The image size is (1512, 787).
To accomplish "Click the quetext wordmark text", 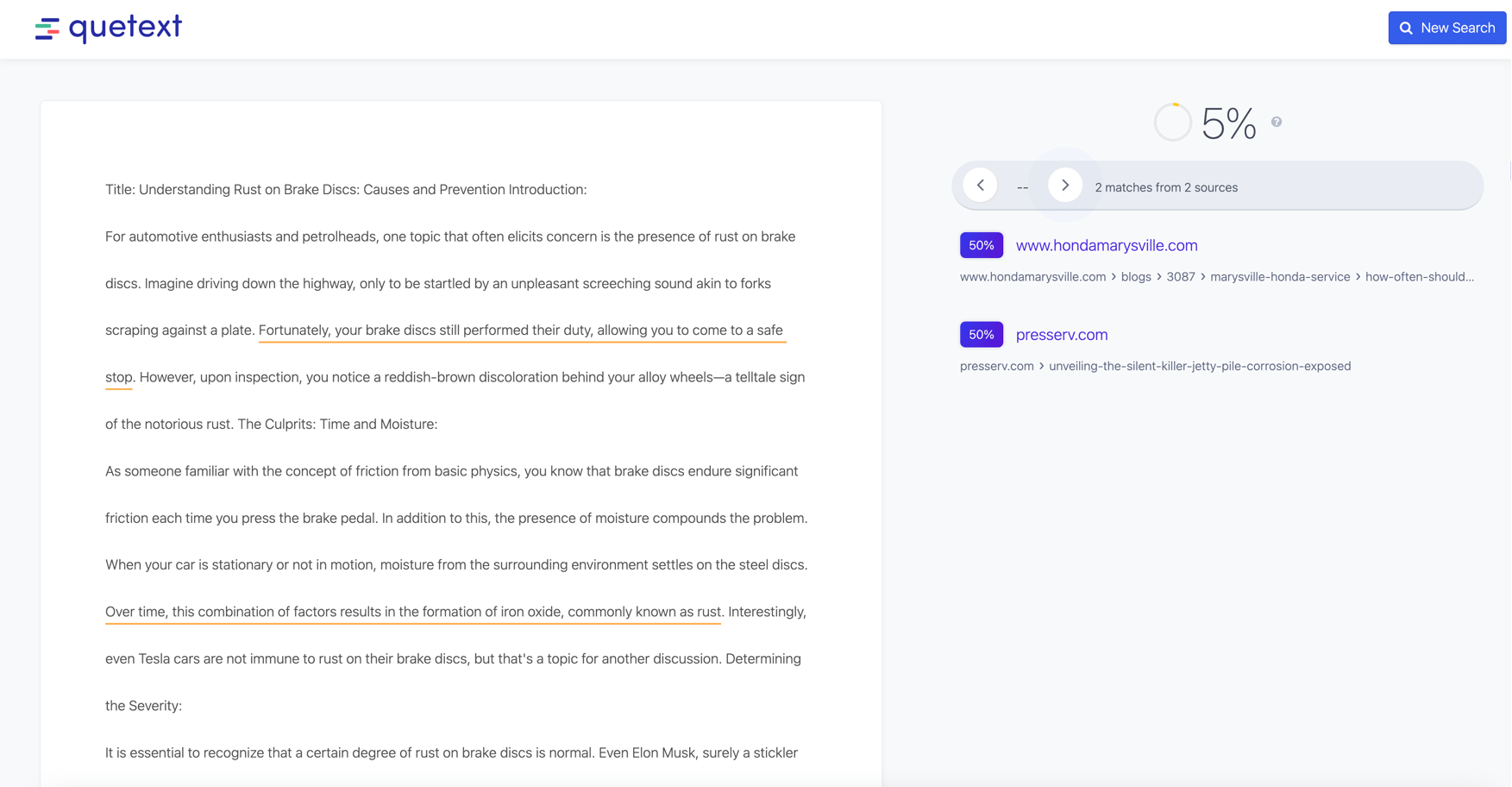I will (x=125, y=28).
